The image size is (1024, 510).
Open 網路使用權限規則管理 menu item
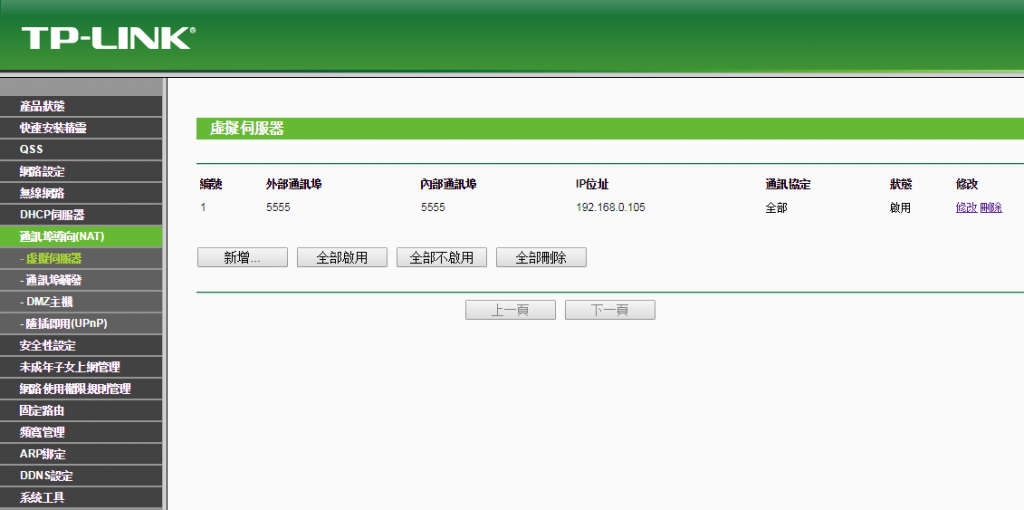(x=81, y=389)
